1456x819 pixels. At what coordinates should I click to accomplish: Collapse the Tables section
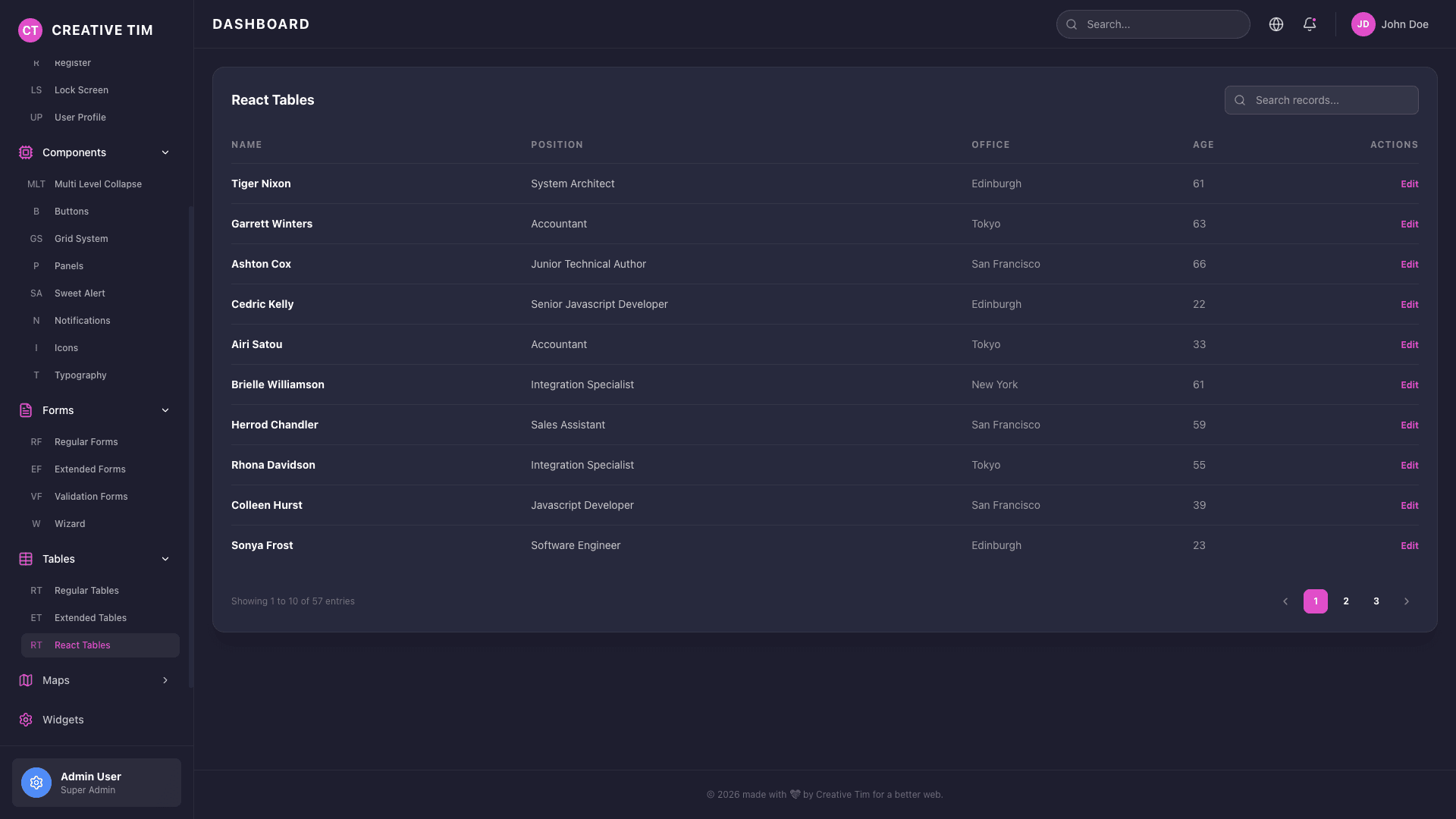pos(165,559)
